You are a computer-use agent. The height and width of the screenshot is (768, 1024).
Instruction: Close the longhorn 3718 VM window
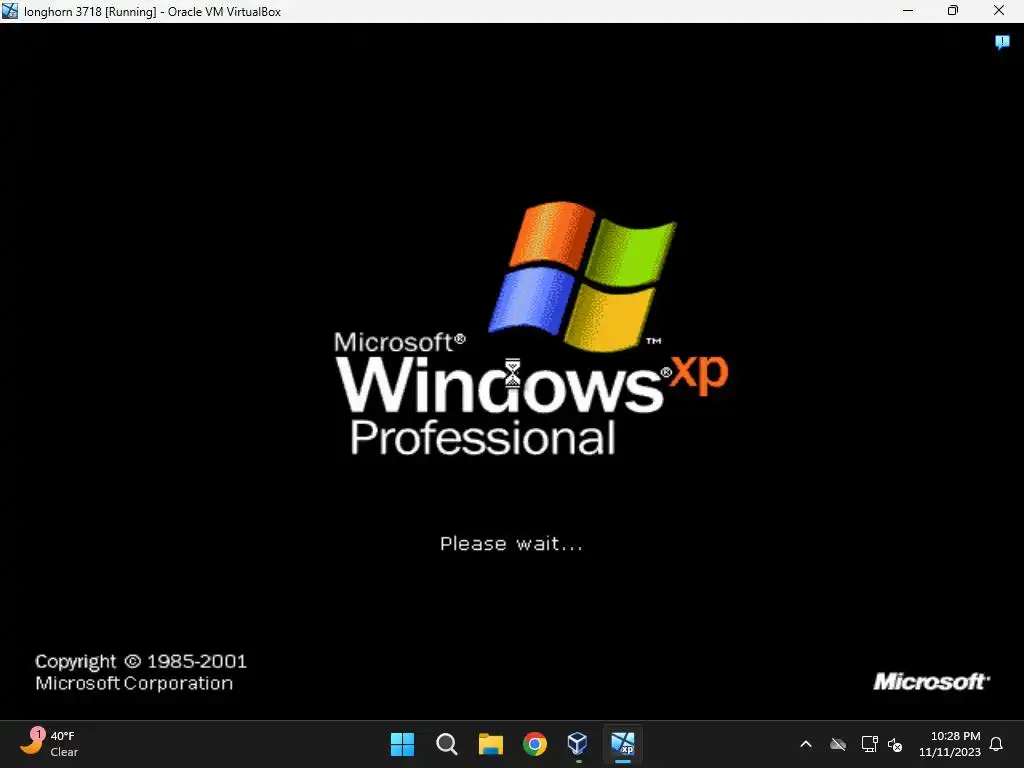[999, 10]
